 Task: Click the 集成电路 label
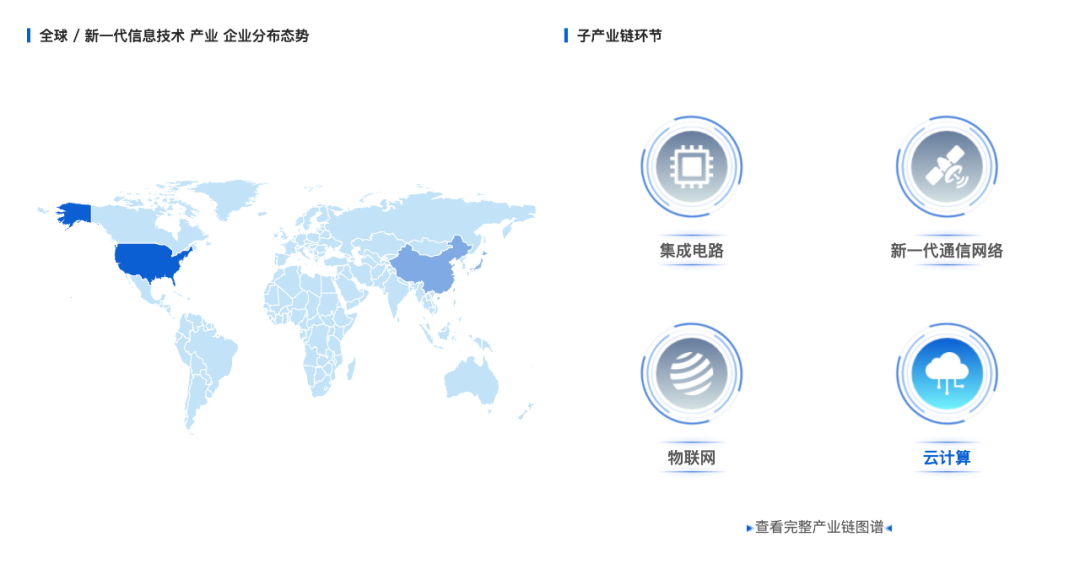[692, 251]
